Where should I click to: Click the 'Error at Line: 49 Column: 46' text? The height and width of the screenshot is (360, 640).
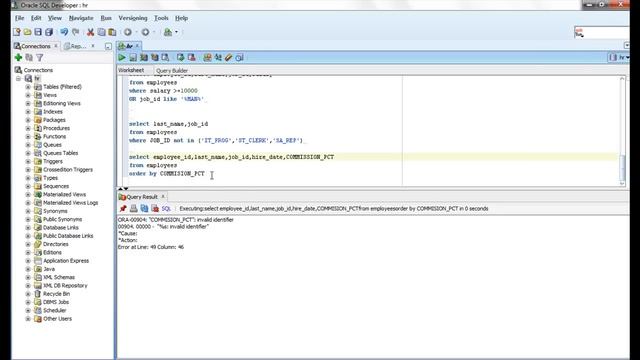[151, 247]
